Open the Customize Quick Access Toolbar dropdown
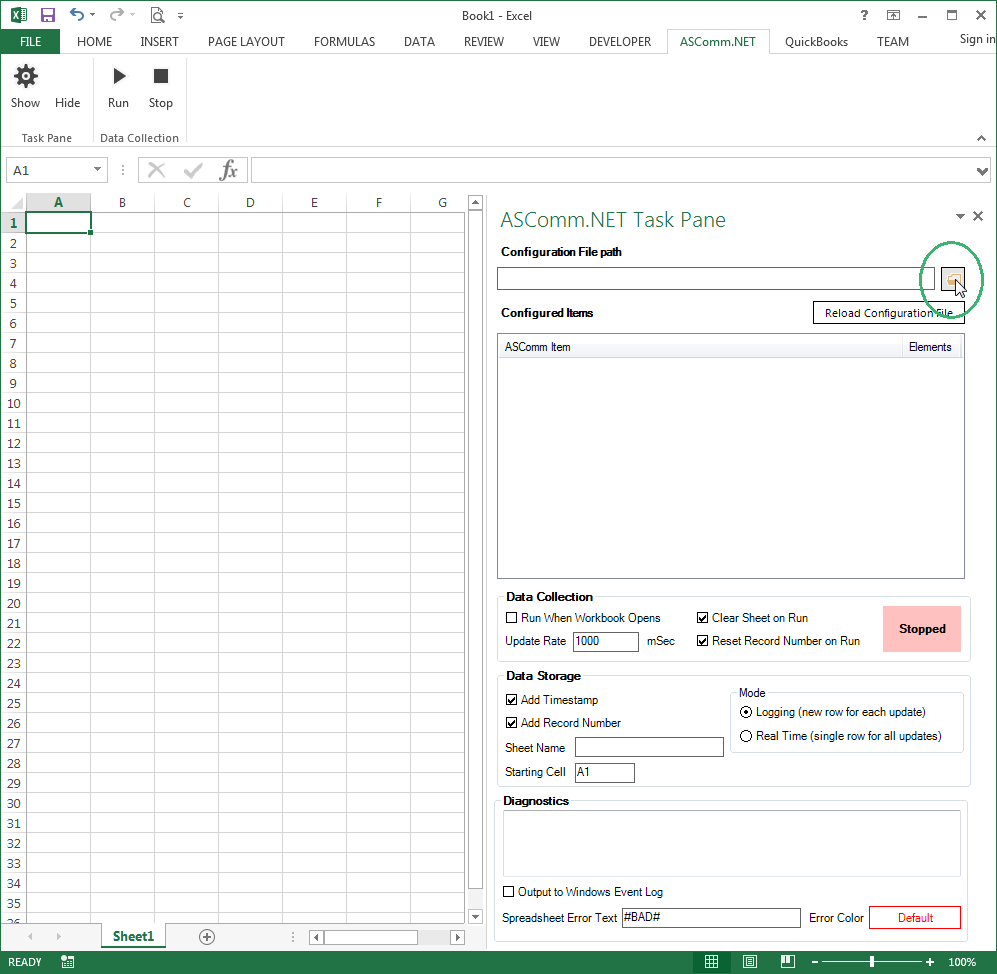This screenshot has width=997, height=974. pyautogui.click(x=181, y=16)
